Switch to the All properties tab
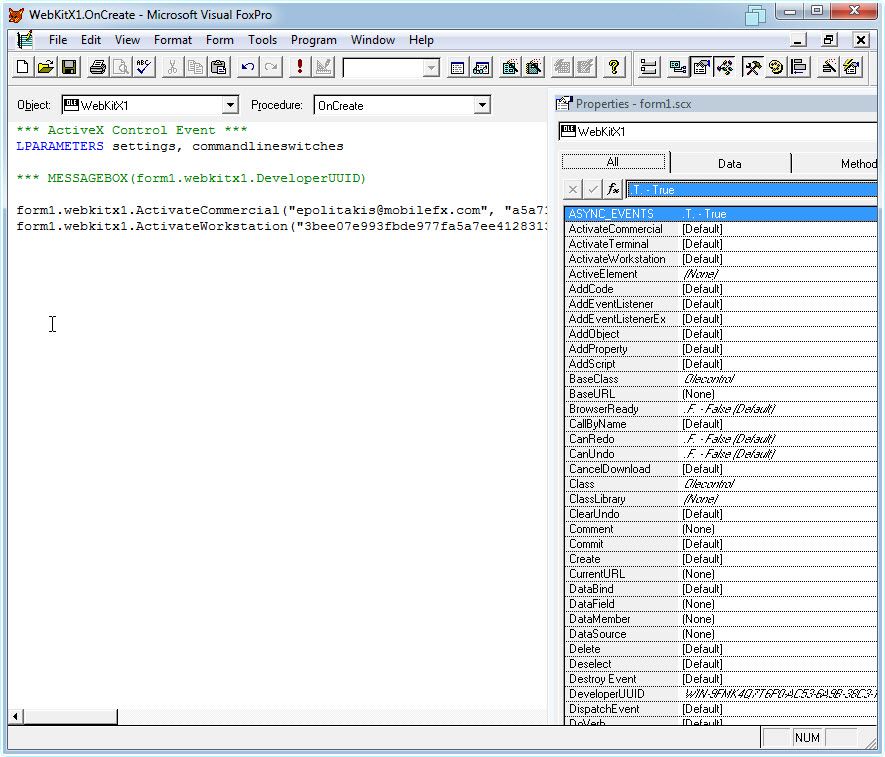The height and width of the screenshot is (757, 885). pos(613,163)
